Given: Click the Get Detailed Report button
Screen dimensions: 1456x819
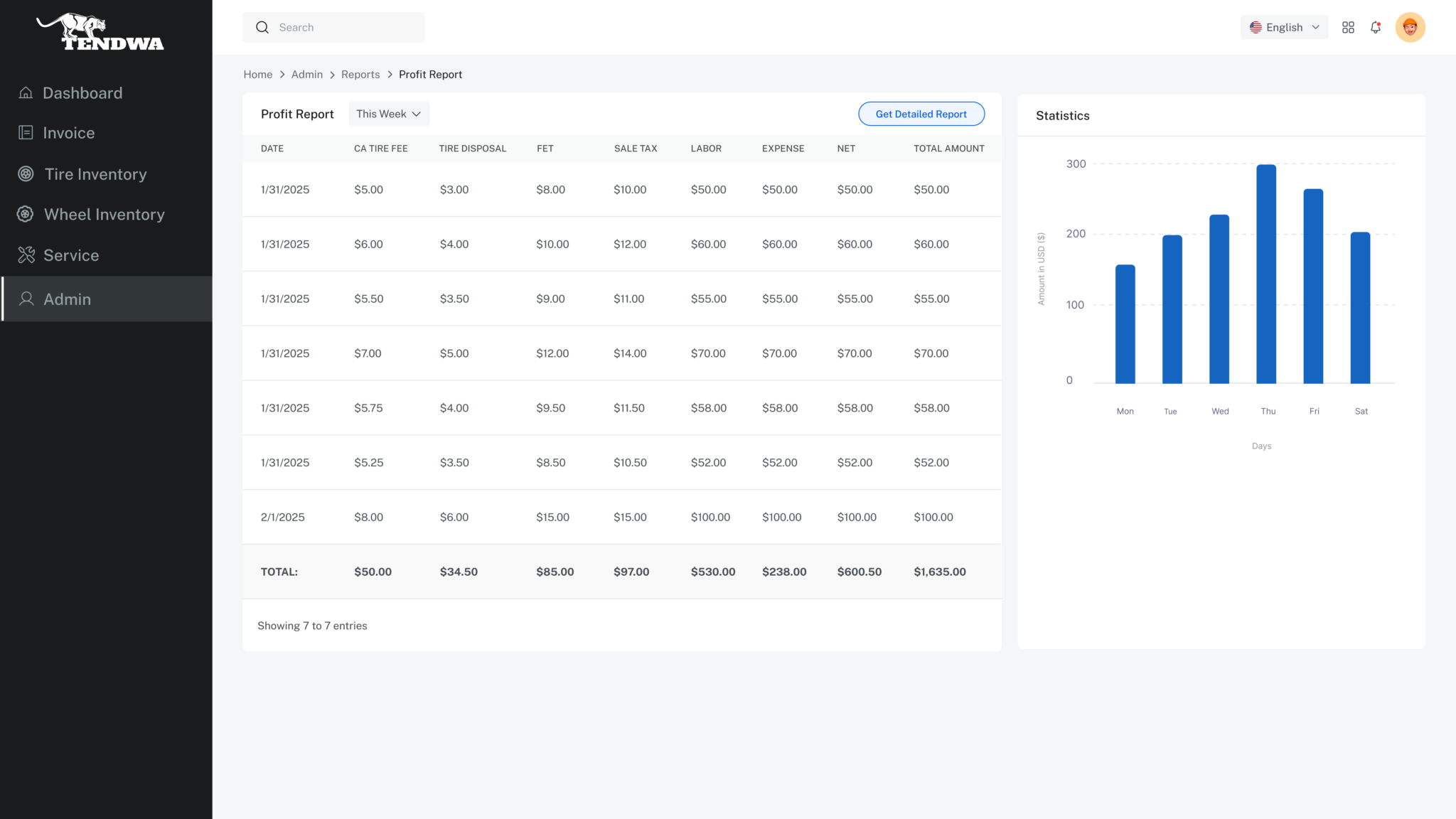Looking at the screenshot, I should tap(921, 114).
